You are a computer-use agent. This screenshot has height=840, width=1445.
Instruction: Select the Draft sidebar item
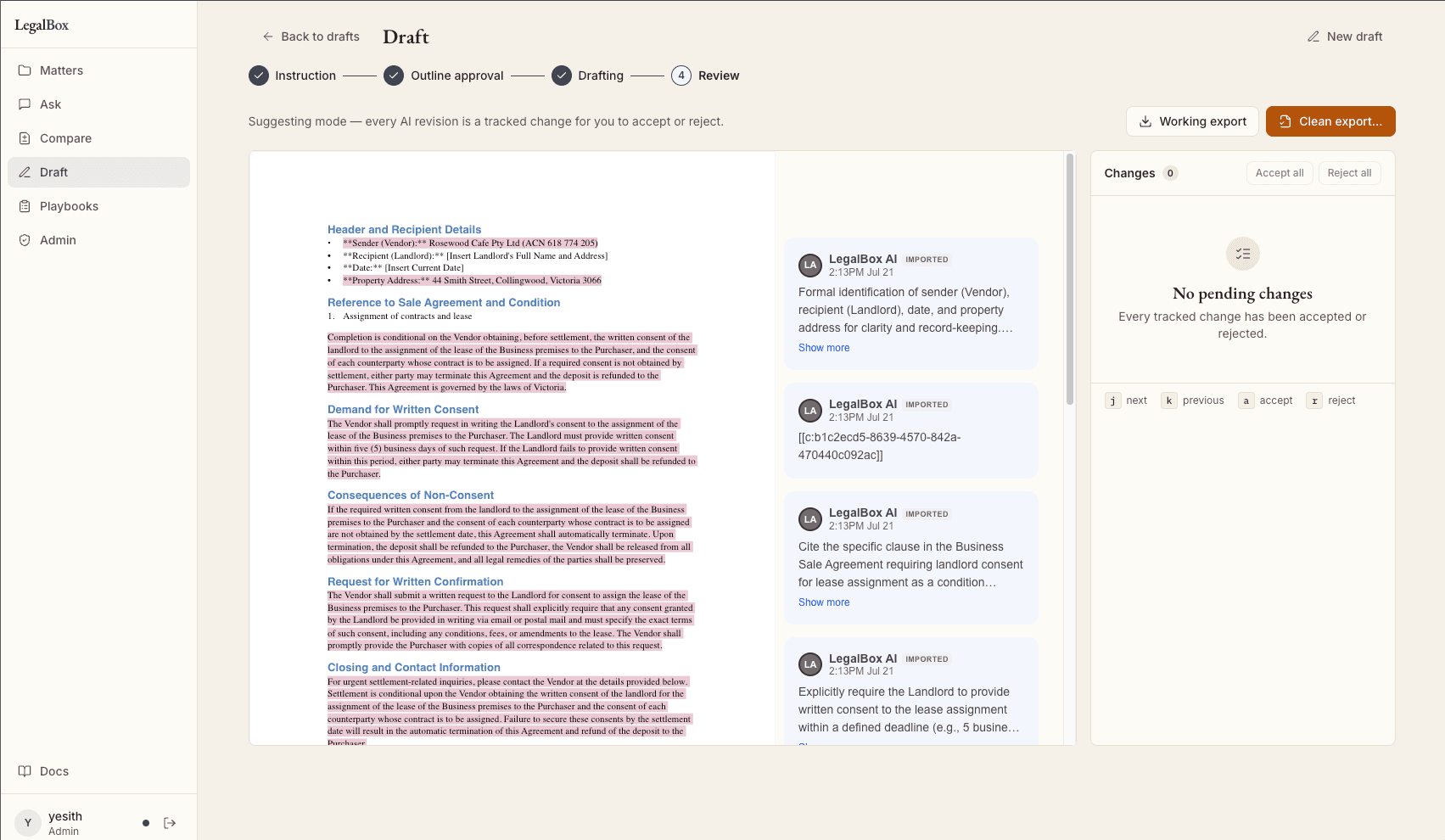98,172
